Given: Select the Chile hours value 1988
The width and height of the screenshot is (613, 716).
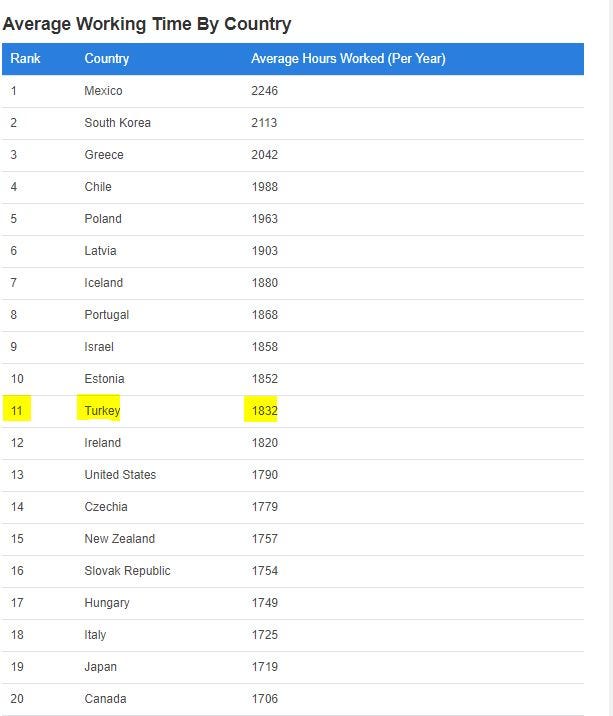Looking at the screenshot, I should [x=265, y=187].
